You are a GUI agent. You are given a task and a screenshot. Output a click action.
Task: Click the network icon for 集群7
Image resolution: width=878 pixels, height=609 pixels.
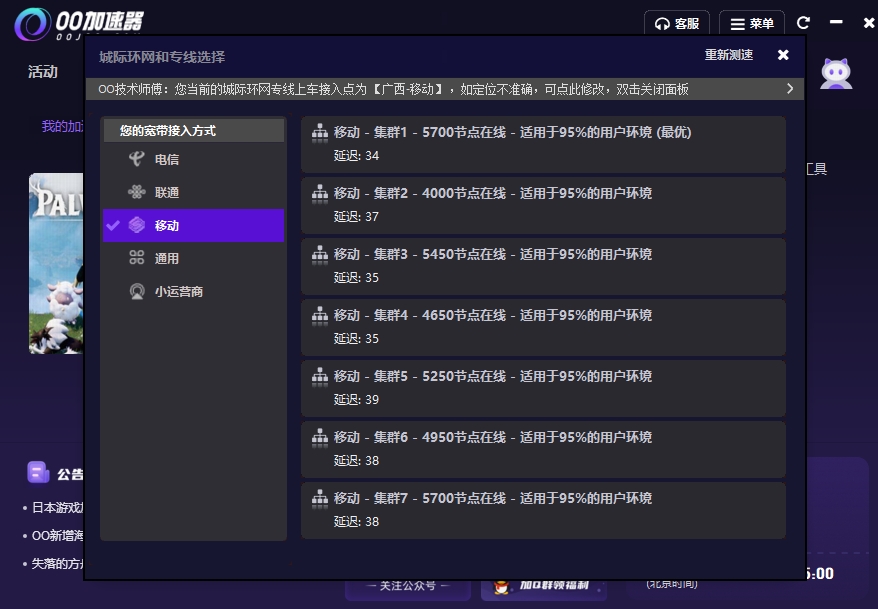pyautogui.click(x=320, y=498)
